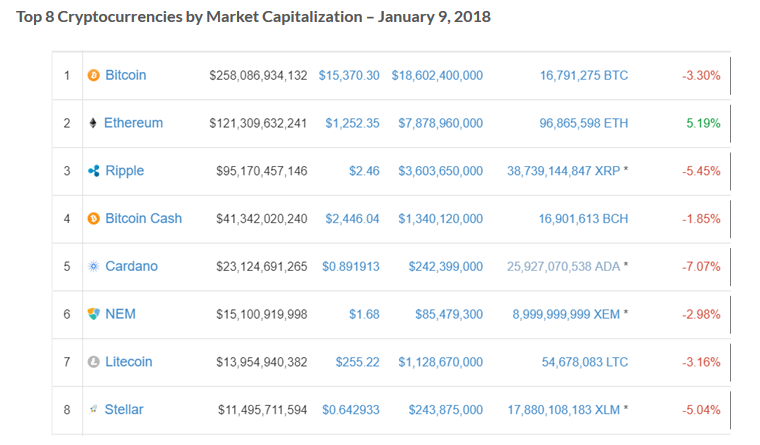Image resolution: width=760 pixels, height=445 pixels.
Task: Open the Ethereum name link
Action: pyautogui.click(x=133, y=123)
